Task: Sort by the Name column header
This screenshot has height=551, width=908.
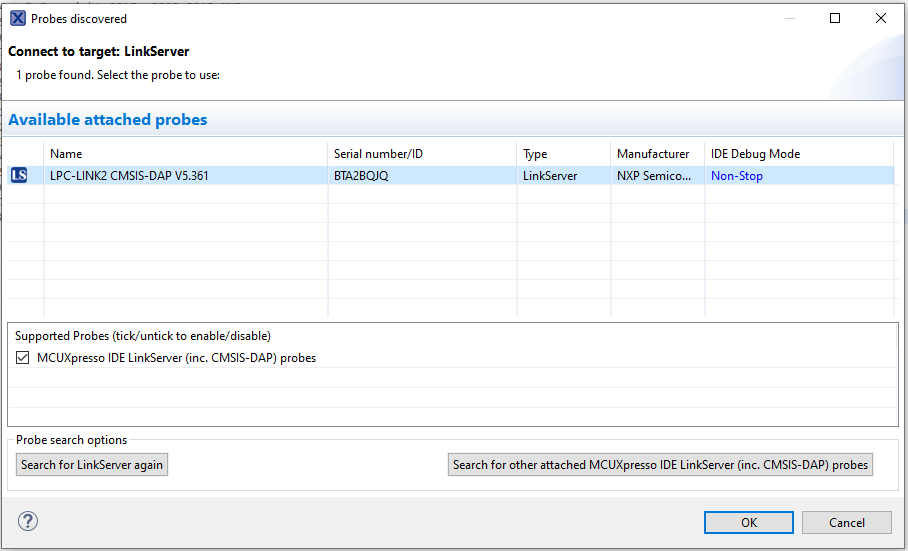Action: (x=185, y=154)
